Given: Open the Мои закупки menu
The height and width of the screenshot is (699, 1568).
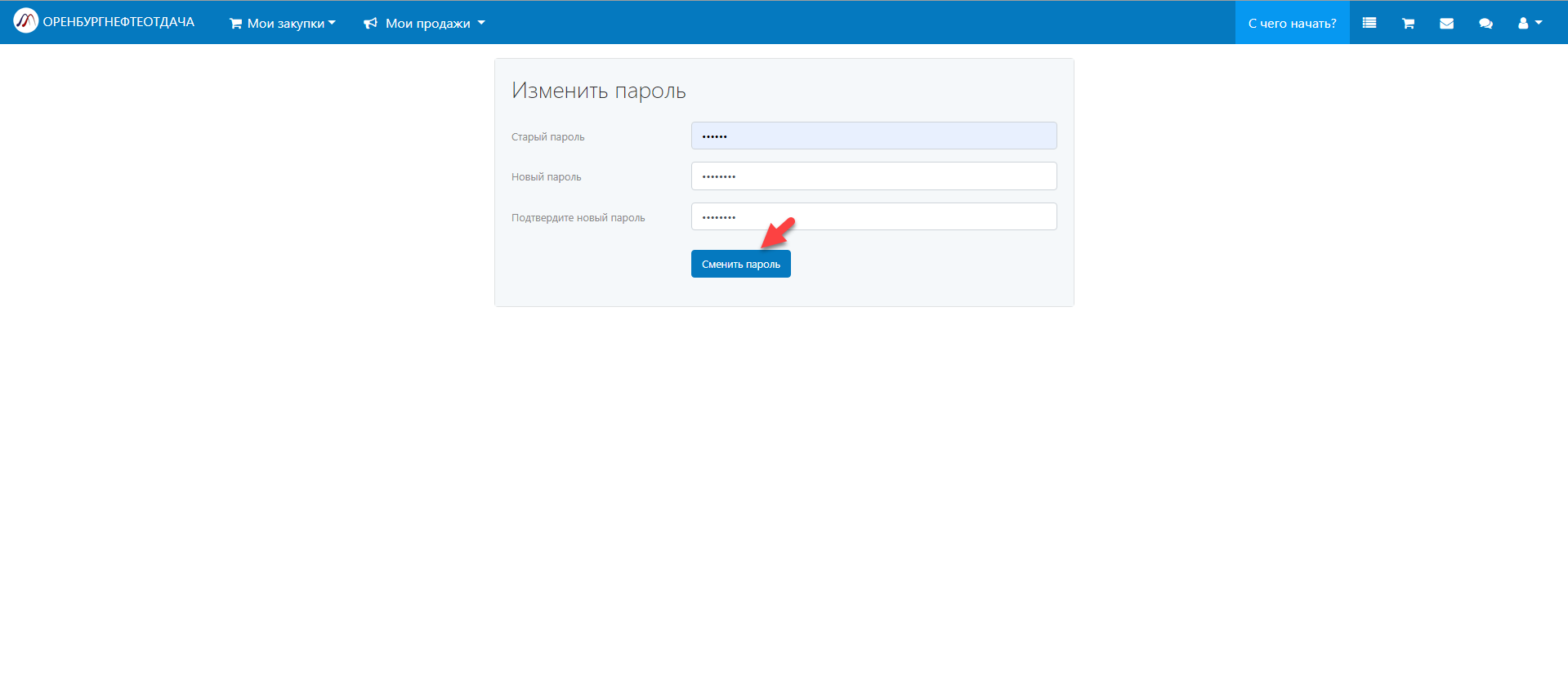Looking at the screenshot, I should pyautogui.click(x=285, y=24).
